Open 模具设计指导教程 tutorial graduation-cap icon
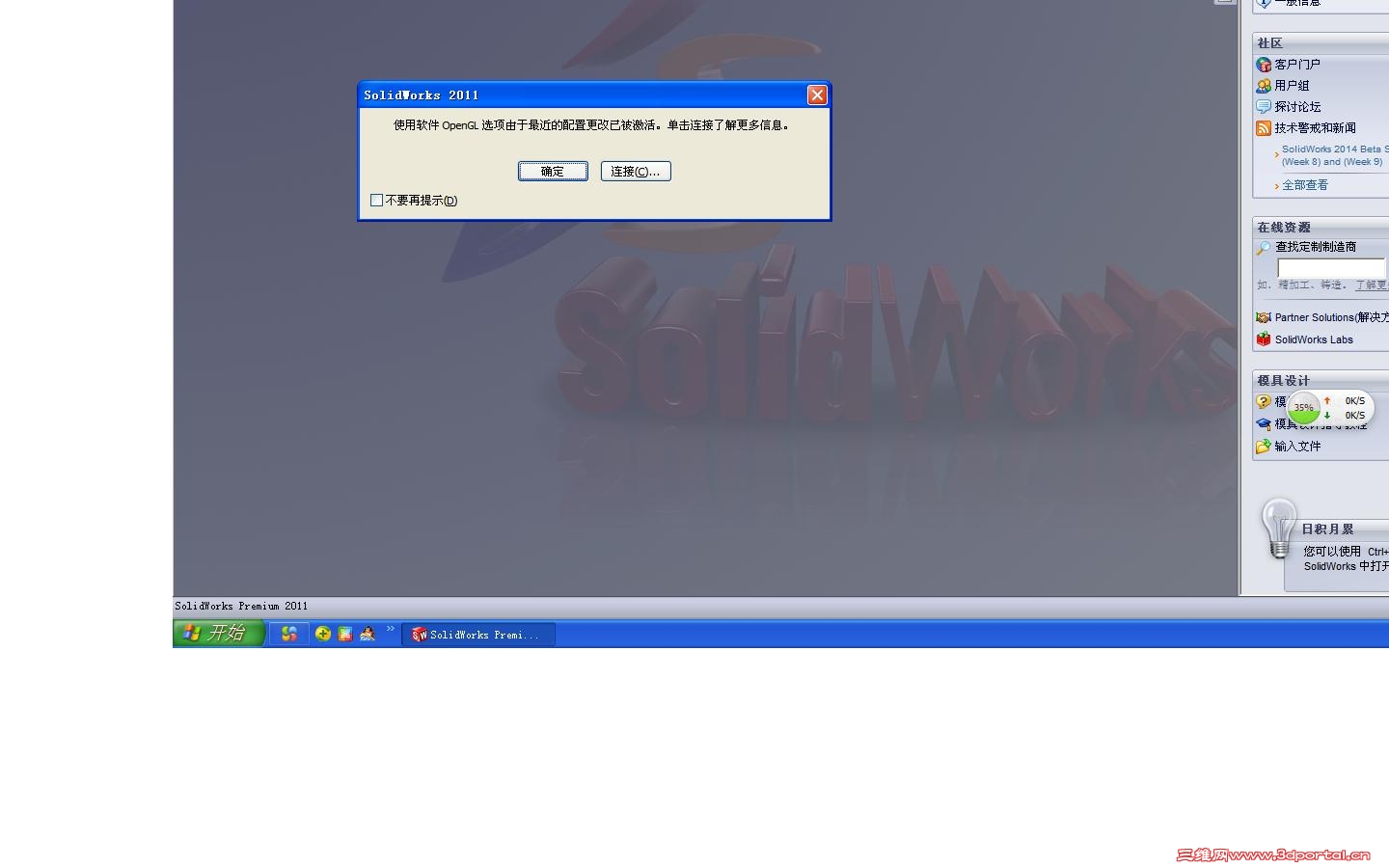Viewport: 1389px width, 868px height. coord(1265,423)
